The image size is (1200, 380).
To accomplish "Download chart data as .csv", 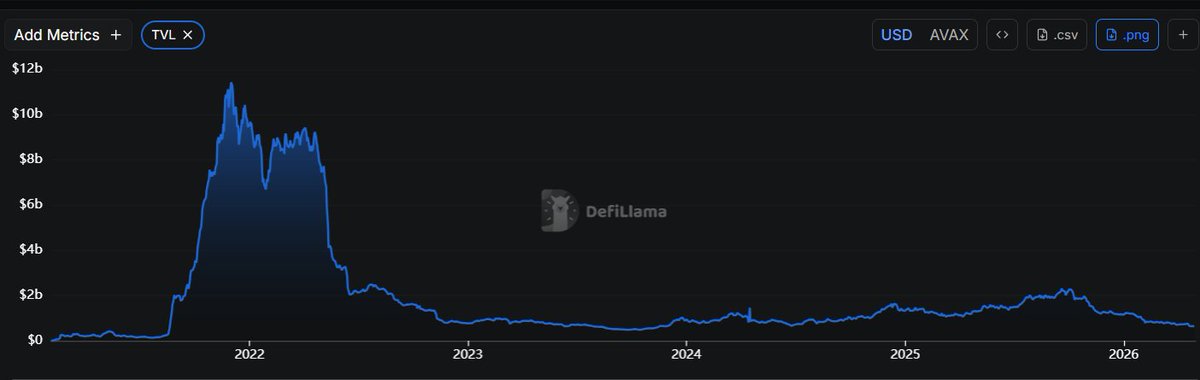I will [x=1057, y=35].
